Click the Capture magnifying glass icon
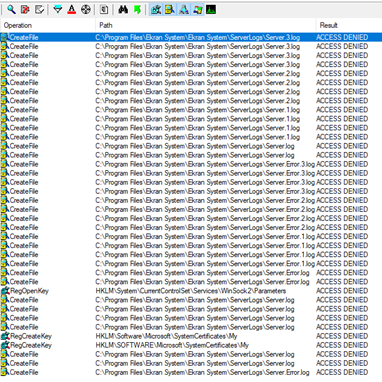 [x=11, y=10]
